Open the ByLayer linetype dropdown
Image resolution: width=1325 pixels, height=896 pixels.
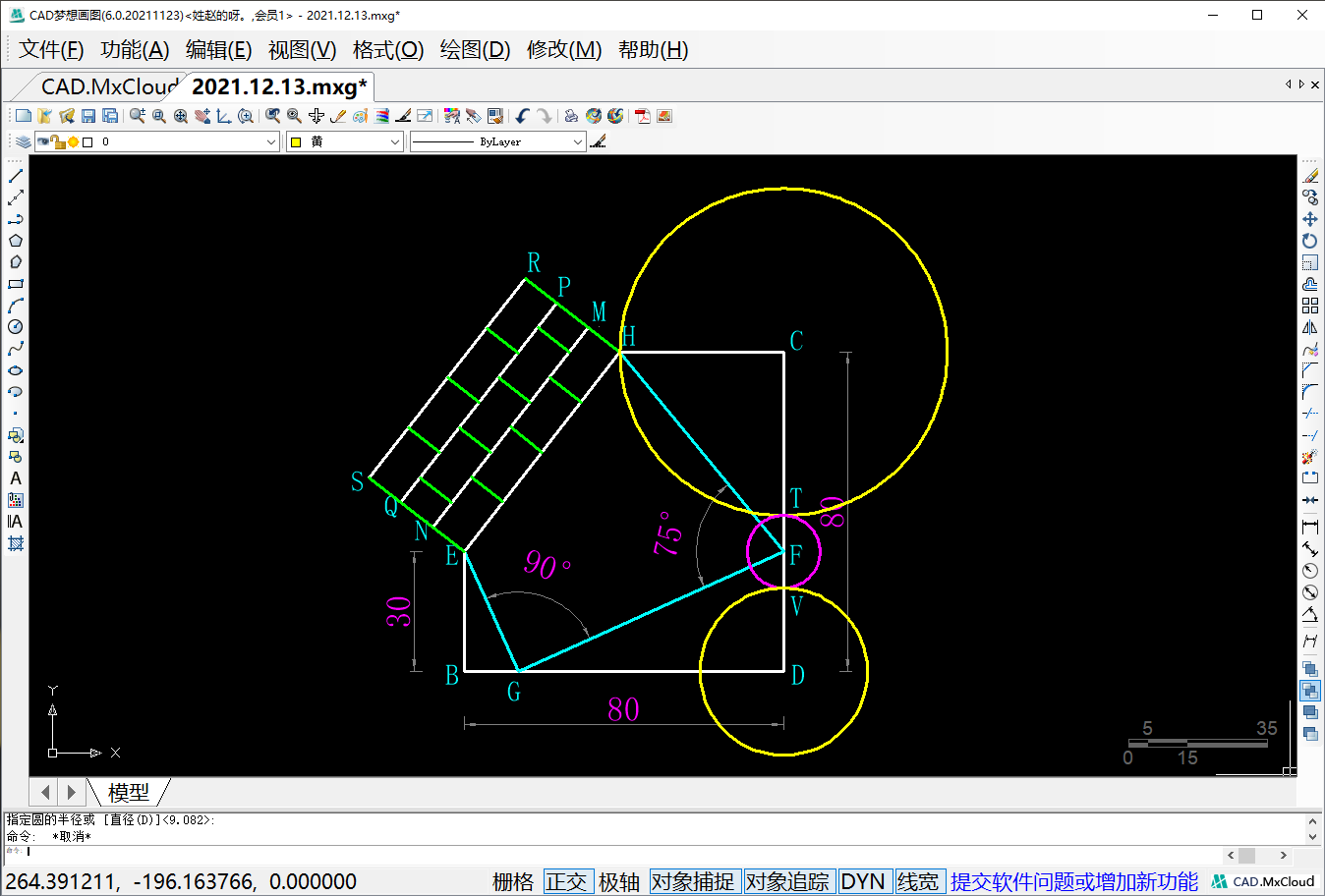coord(577,141)
